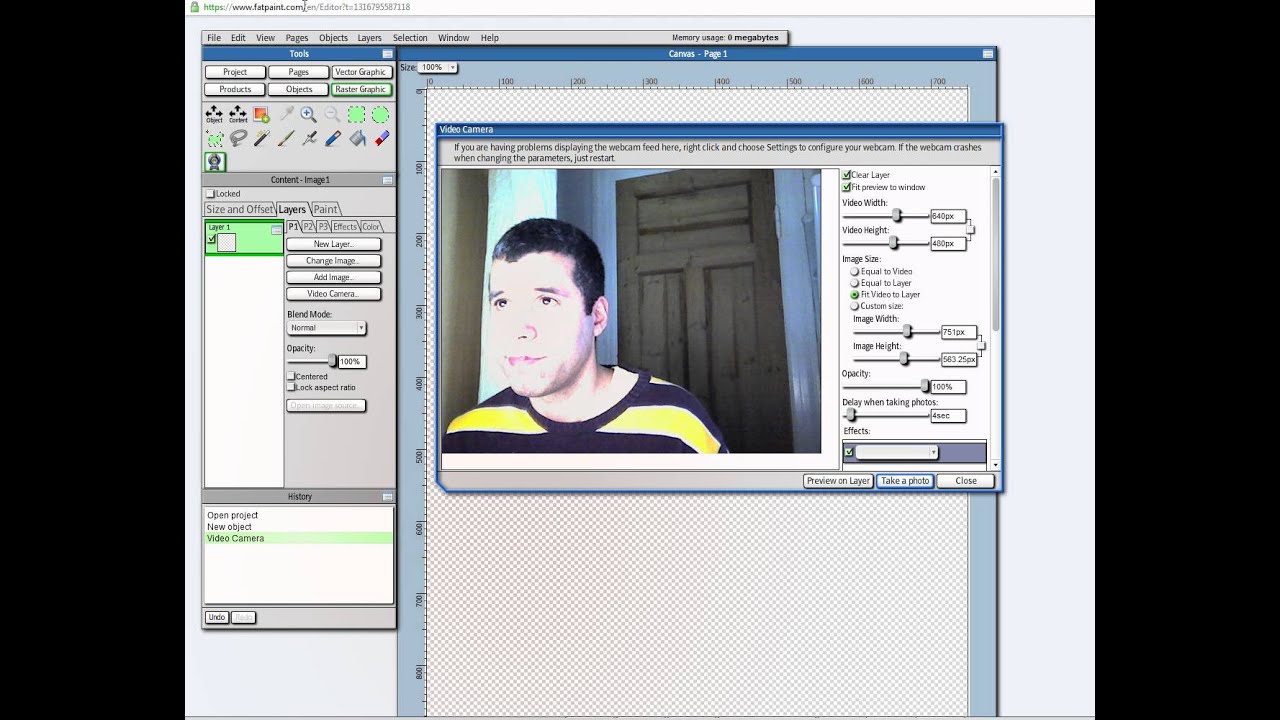1280x720 pixels.
Task: Open the Layers menu
Action: [x=370, y=38]
